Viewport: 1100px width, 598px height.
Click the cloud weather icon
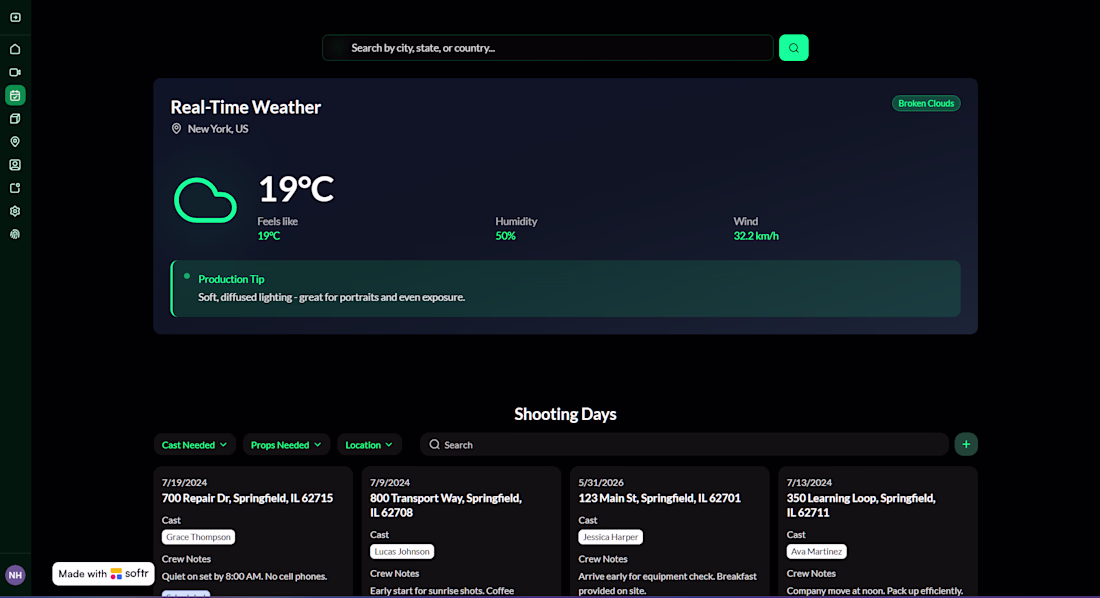[205, 201]
